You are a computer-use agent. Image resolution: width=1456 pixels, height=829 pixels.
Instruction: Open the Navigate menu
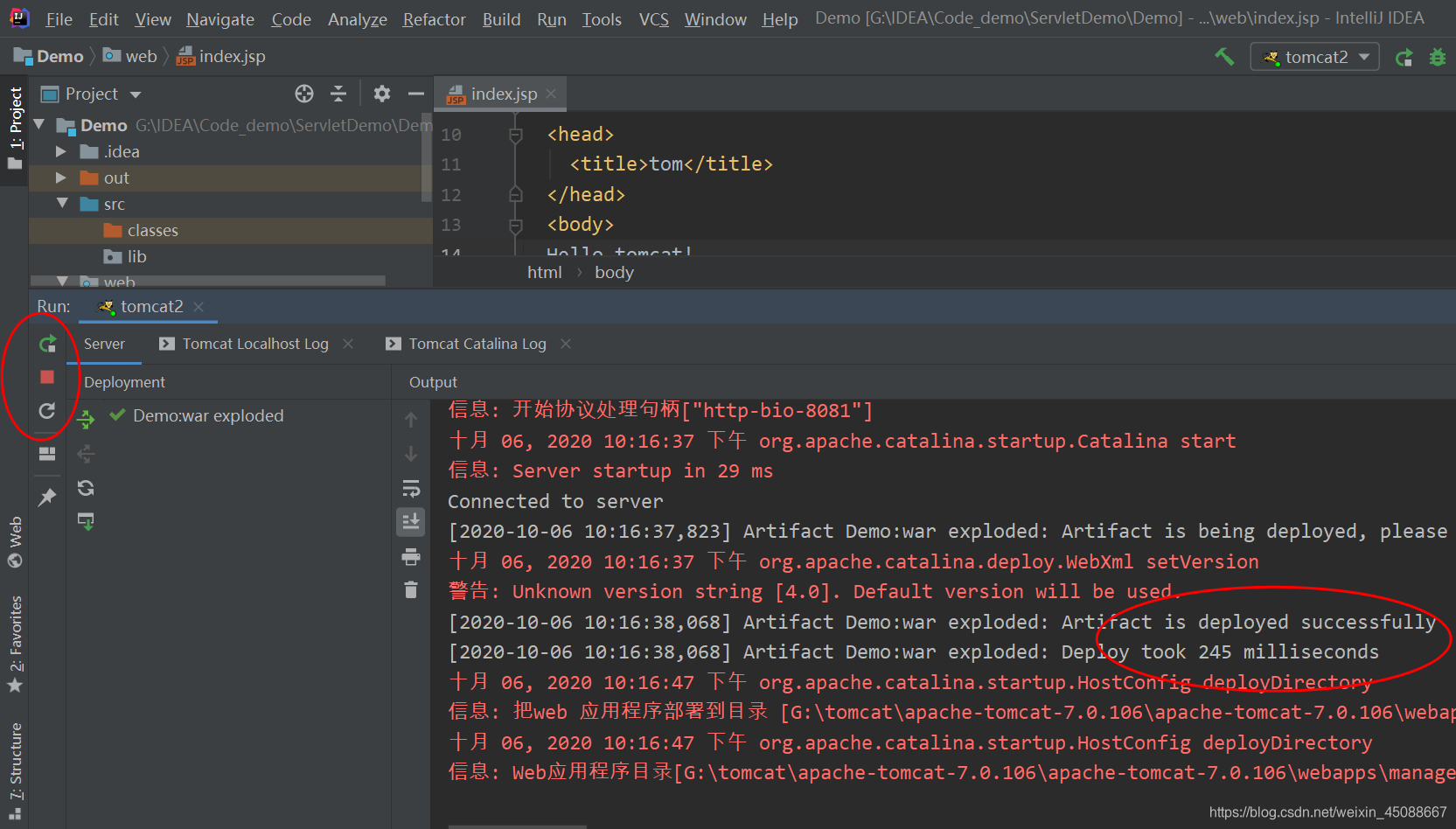click(220, 19)
